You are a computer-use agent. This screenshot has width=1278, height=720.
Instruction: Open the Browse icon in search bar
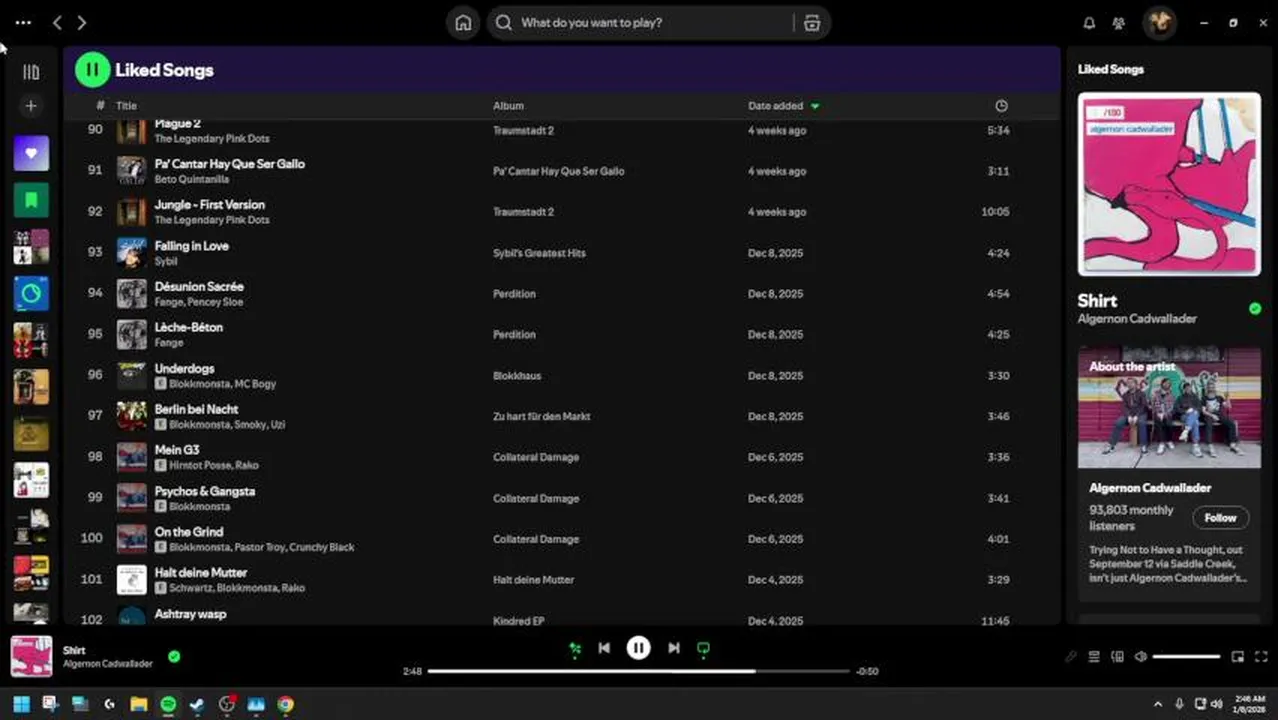tap(812, 23)
